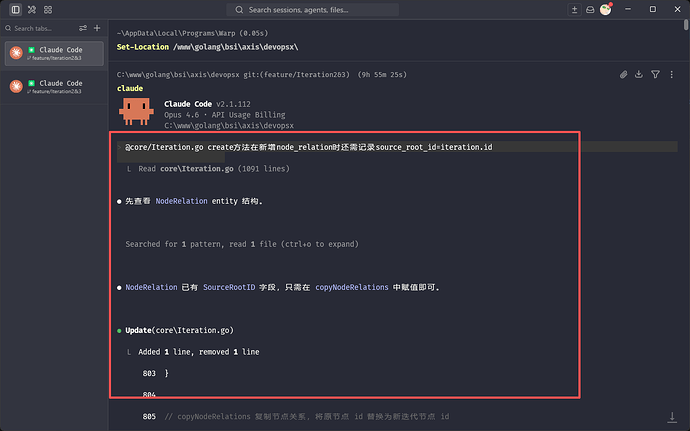Minimize the Warp window
Viewport: 690px width, 431px height.
[x=628, y=9]
